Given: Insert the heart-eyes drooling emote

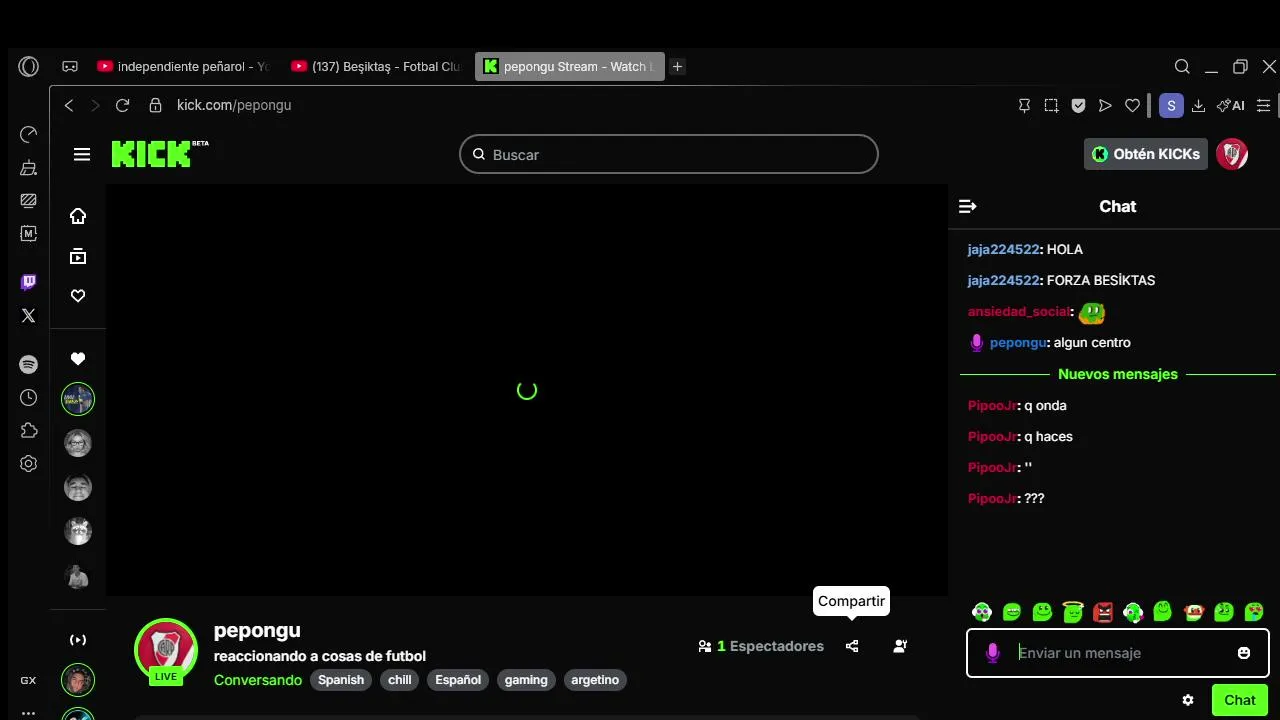Looking at the screenshot, I should tap(1254, 612).
